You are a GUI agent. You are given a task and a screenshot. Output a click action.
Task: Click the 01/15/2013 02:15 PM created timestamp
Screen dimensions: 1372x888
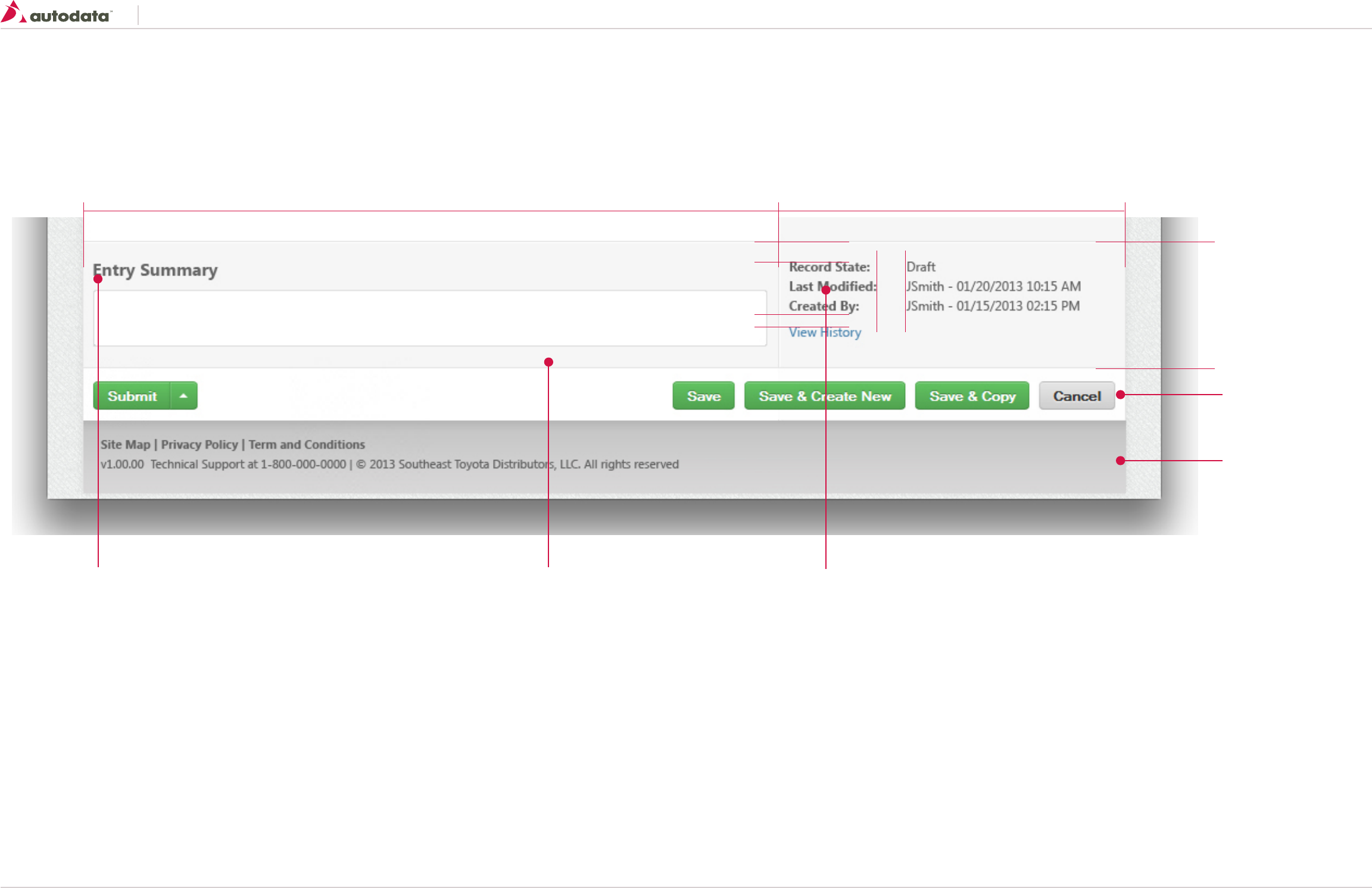pos(1018,307)
